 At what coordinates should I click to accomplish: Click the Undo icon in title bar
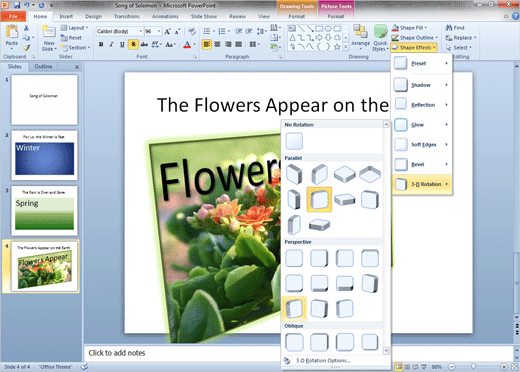(27, 5)
